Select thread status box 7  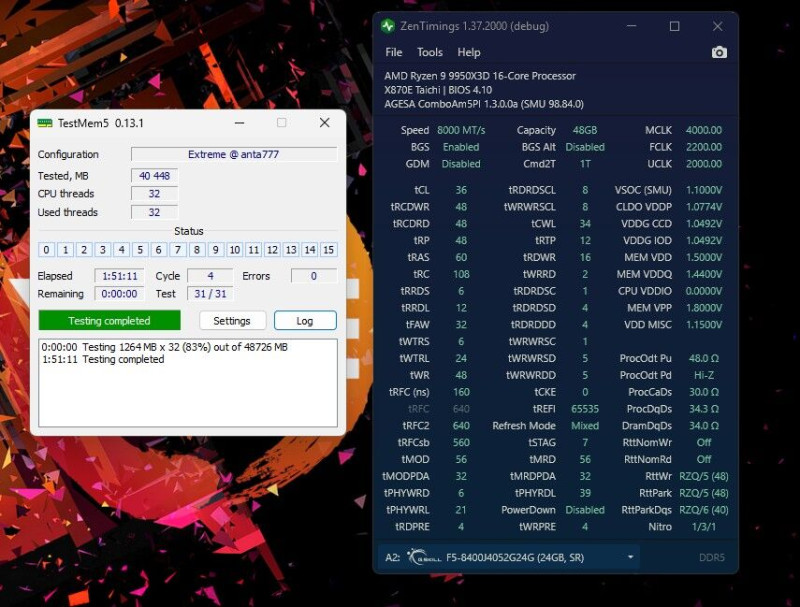point(178,250)
